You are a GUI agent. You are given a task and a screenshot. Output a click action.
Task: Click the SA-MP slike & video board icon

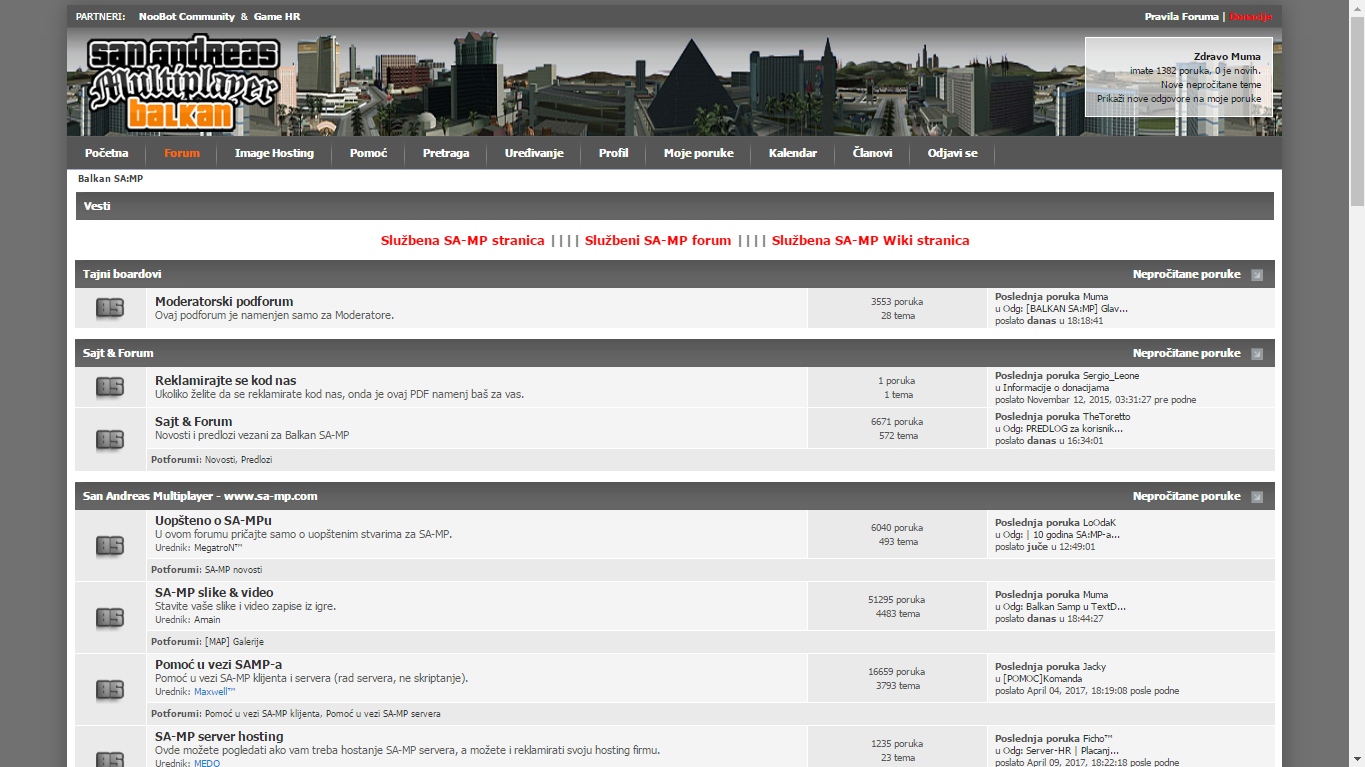pos(110,618)
